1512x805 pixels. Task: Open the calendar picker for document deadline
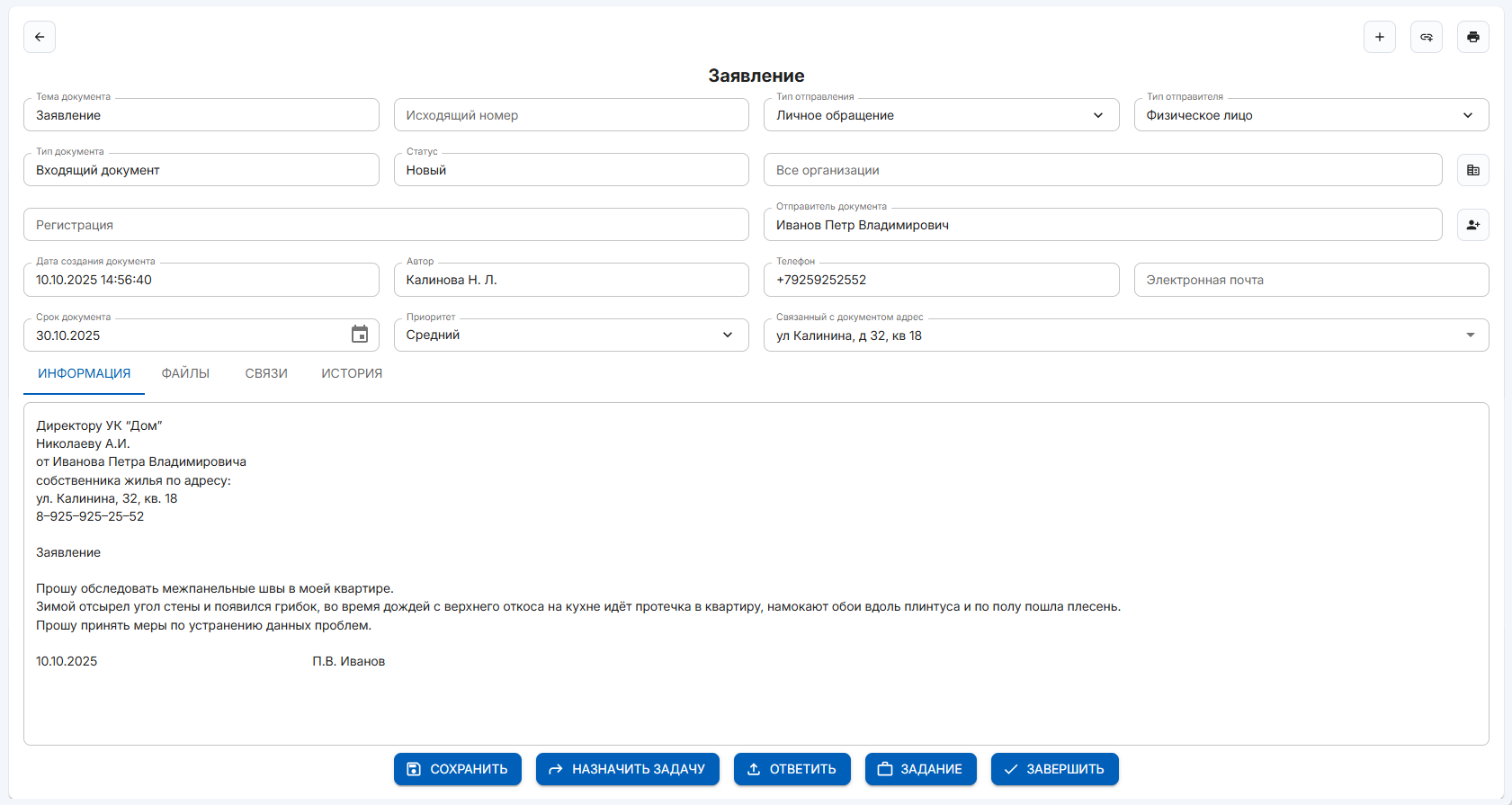[360, 335]
